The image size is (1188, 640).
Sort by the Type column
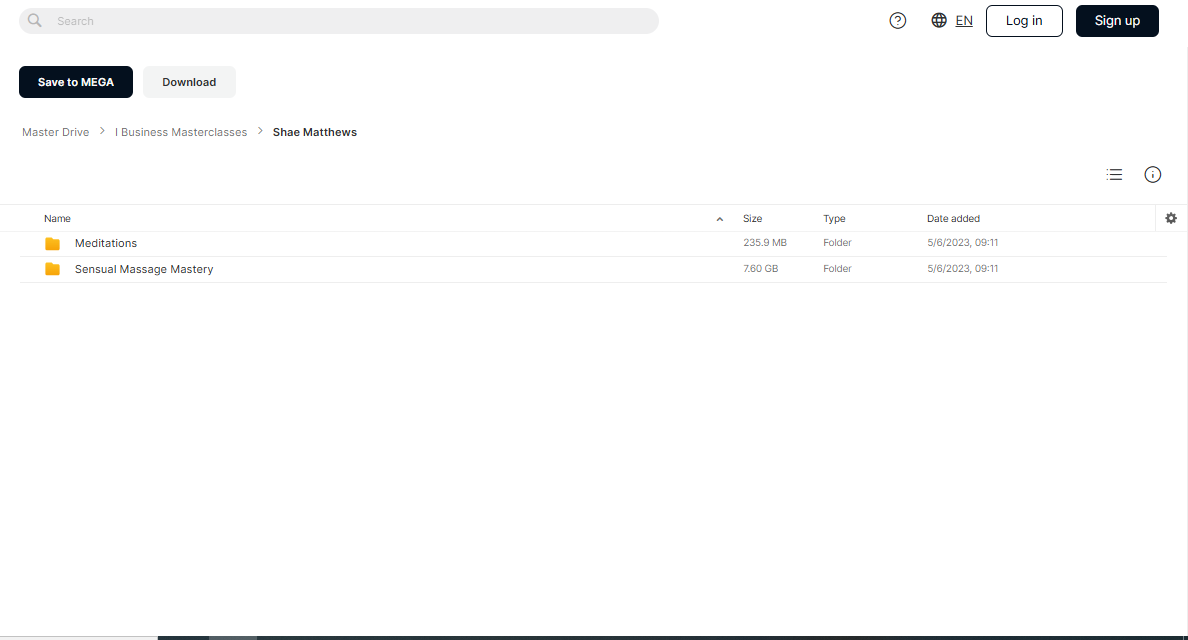(834, 218)
